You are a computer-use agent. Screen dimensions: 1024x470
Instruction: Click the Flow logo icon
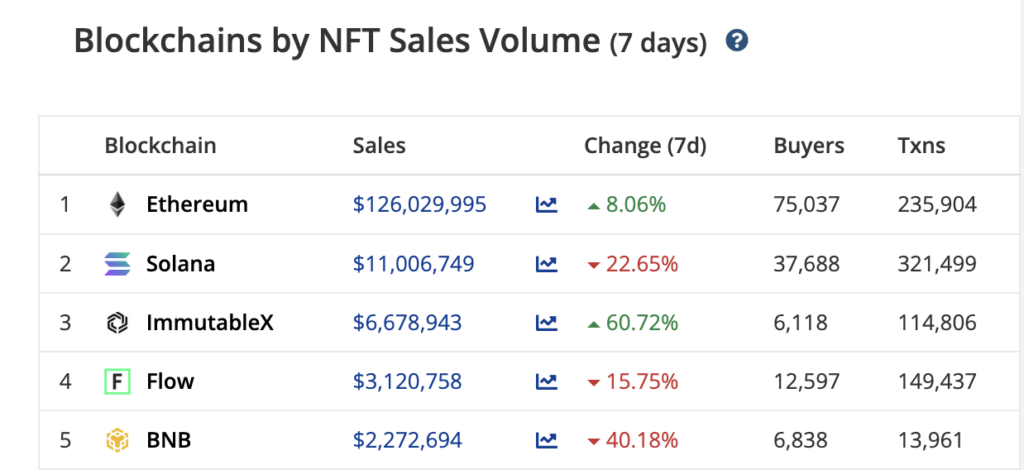[118, 381]
